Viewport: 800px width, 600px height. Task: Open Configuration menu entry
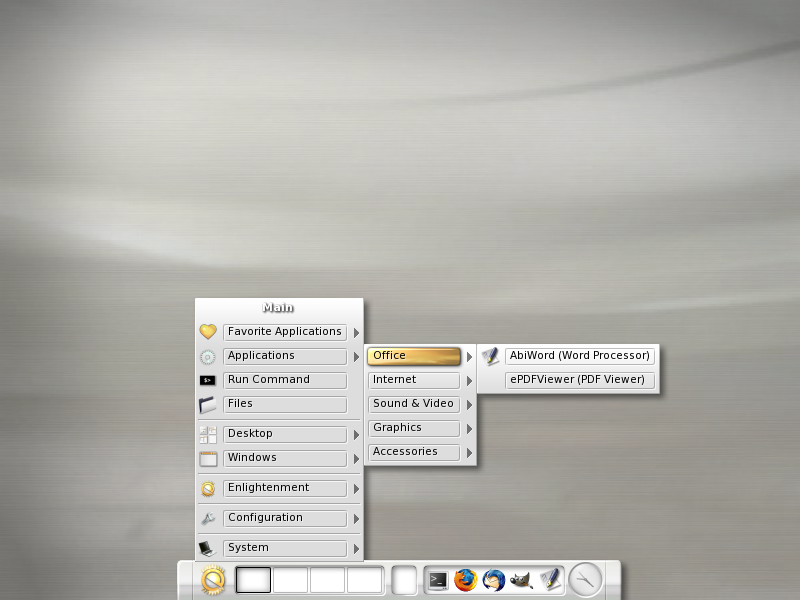(x=285, y=518)
